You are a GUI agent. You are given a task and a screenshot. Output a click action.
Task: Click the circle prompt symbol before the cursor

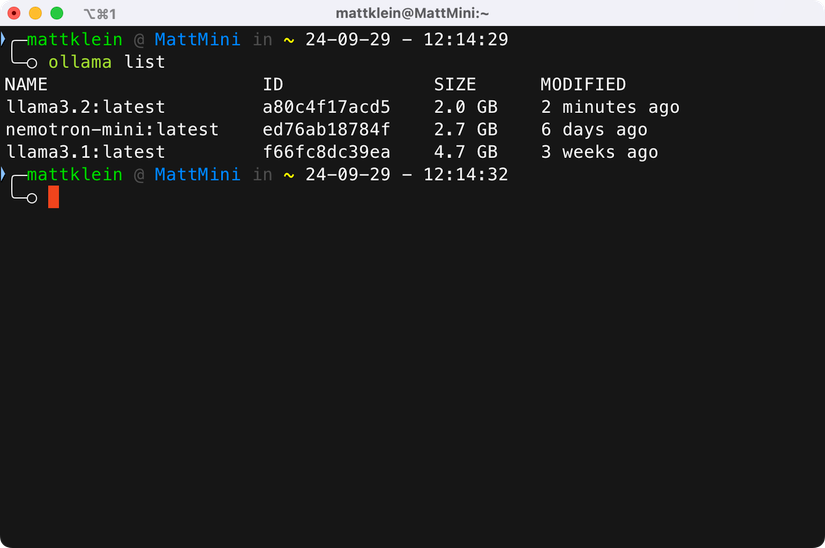pyautogui.click(x=32, y=198)
